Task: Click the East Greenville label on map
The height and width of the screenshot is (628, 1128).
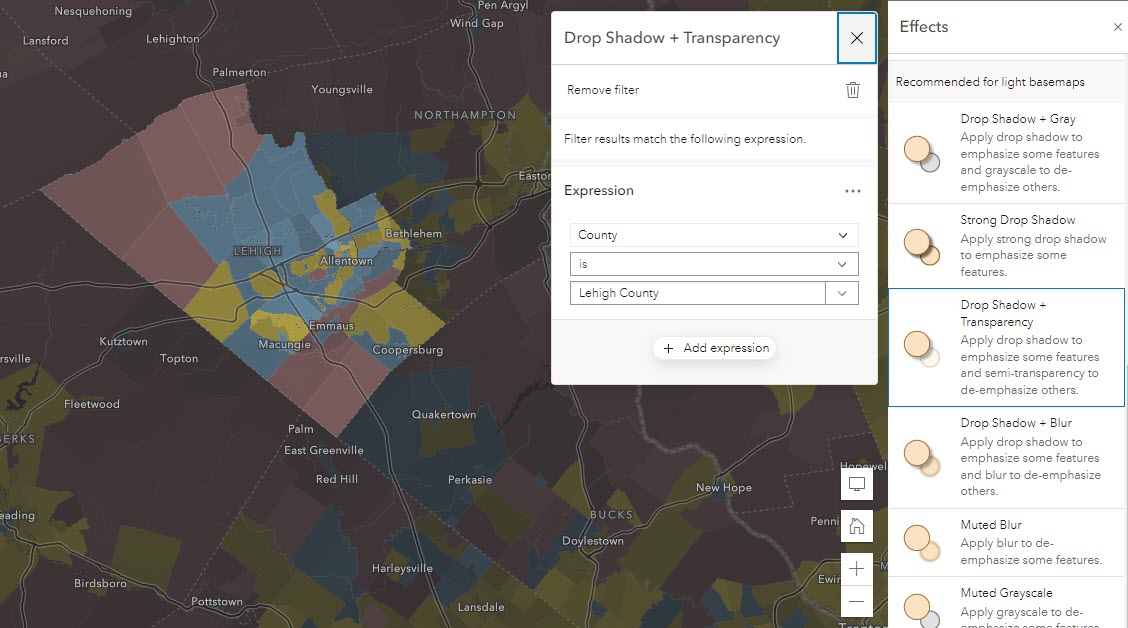Action: click(x=324, y=450)
